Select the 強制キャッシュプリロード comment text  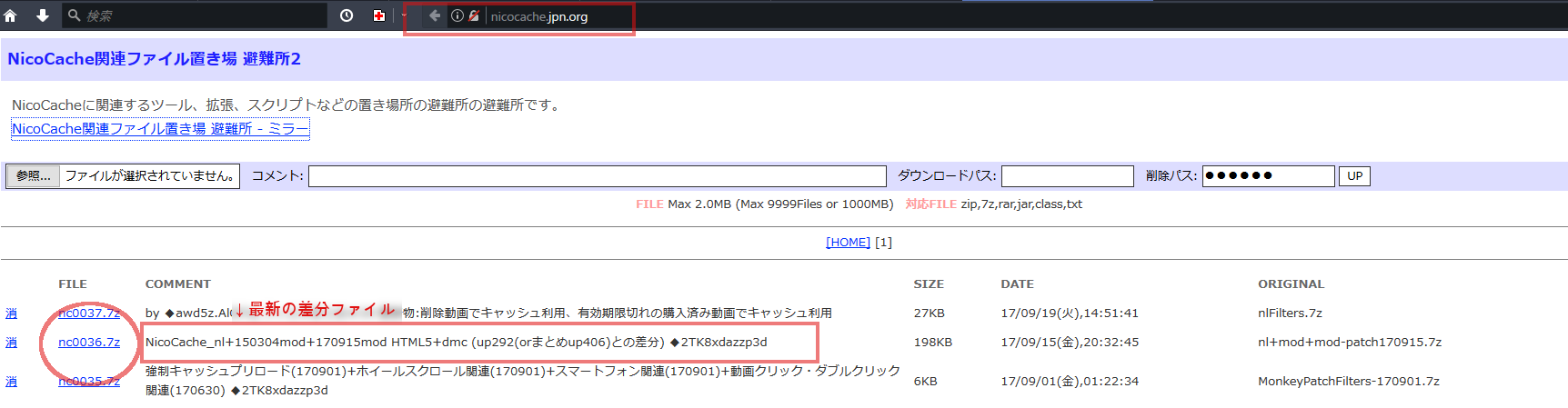point(523,380)
